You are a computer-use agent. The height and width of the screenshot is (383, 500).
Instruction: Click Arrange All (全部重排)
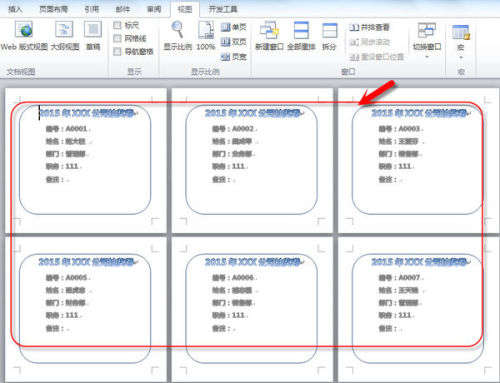tap(301, 36)
